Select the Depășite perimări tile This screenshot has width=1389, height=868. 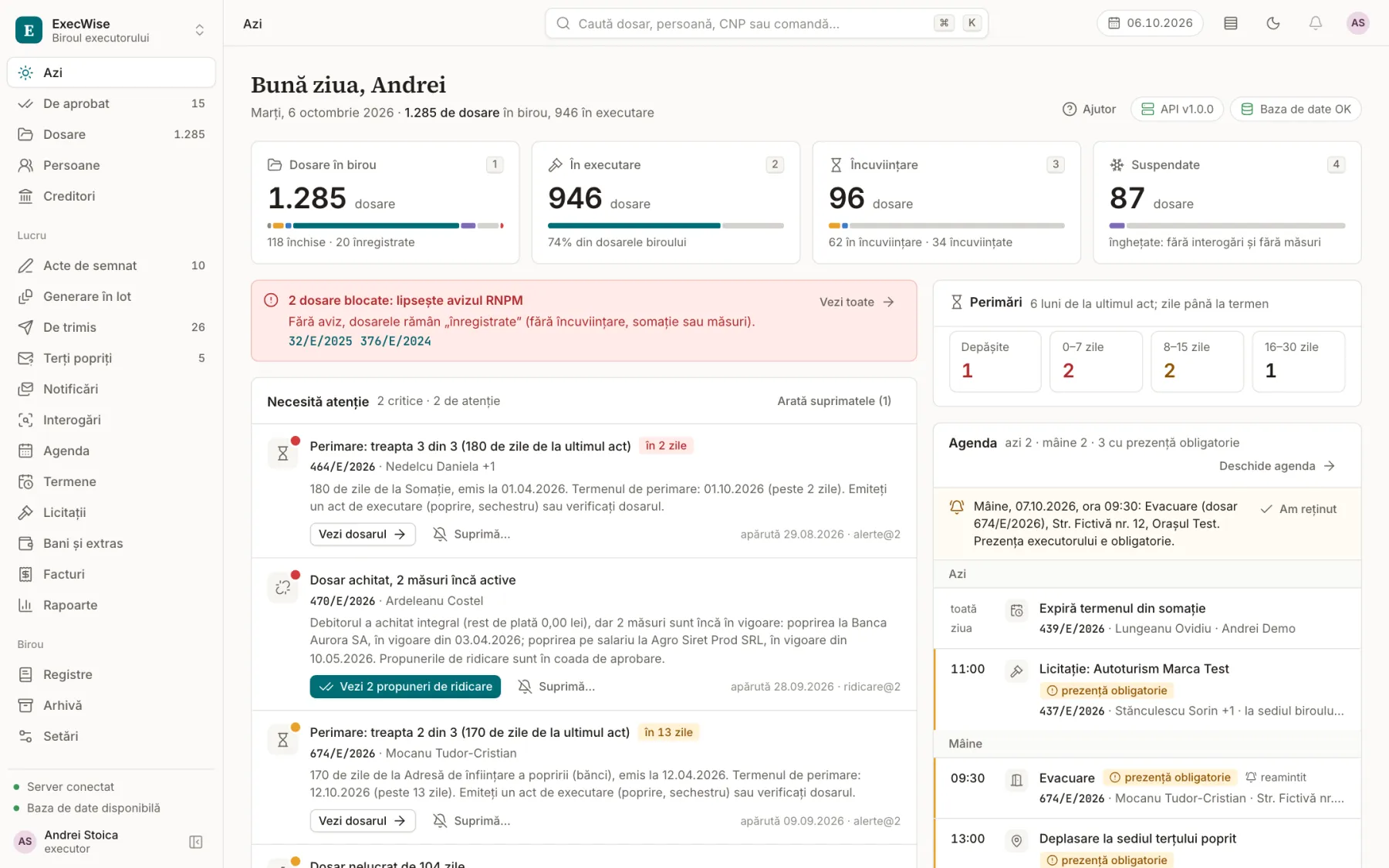click(995, 361)
